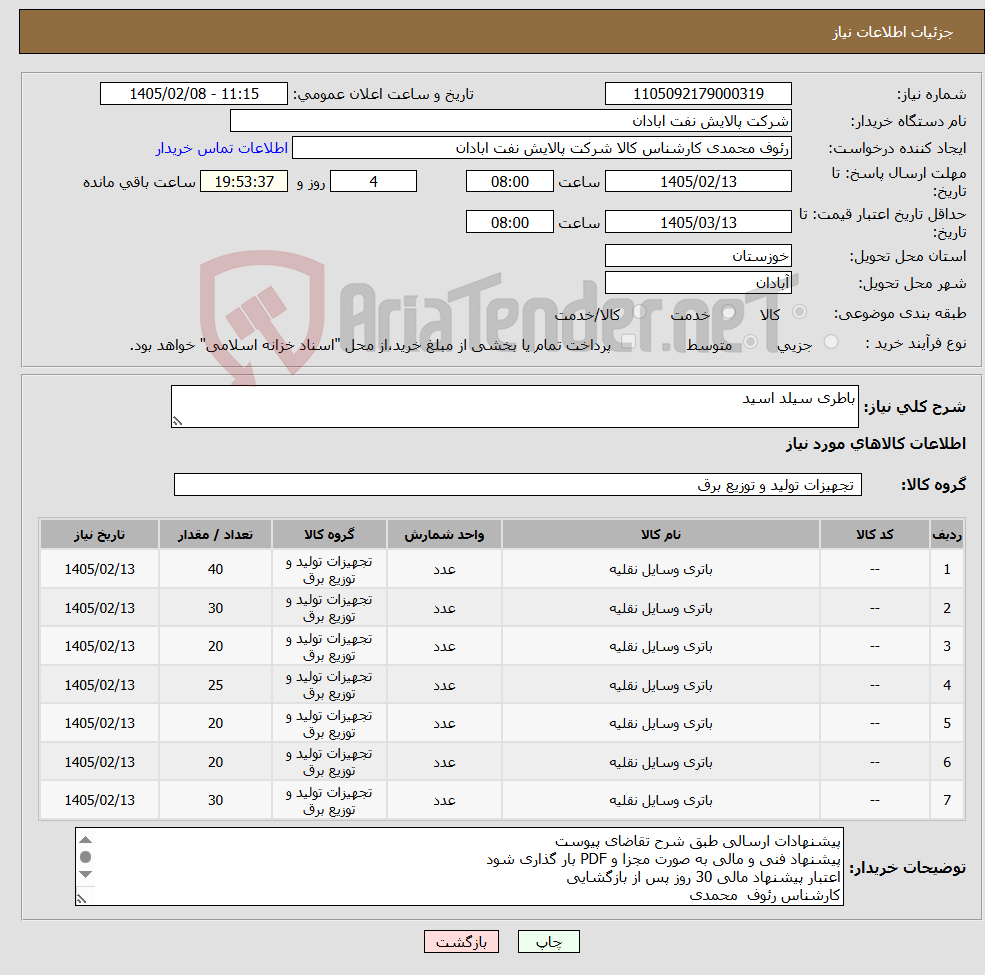Select the خدمت radio button

click(x=729, y=312)
